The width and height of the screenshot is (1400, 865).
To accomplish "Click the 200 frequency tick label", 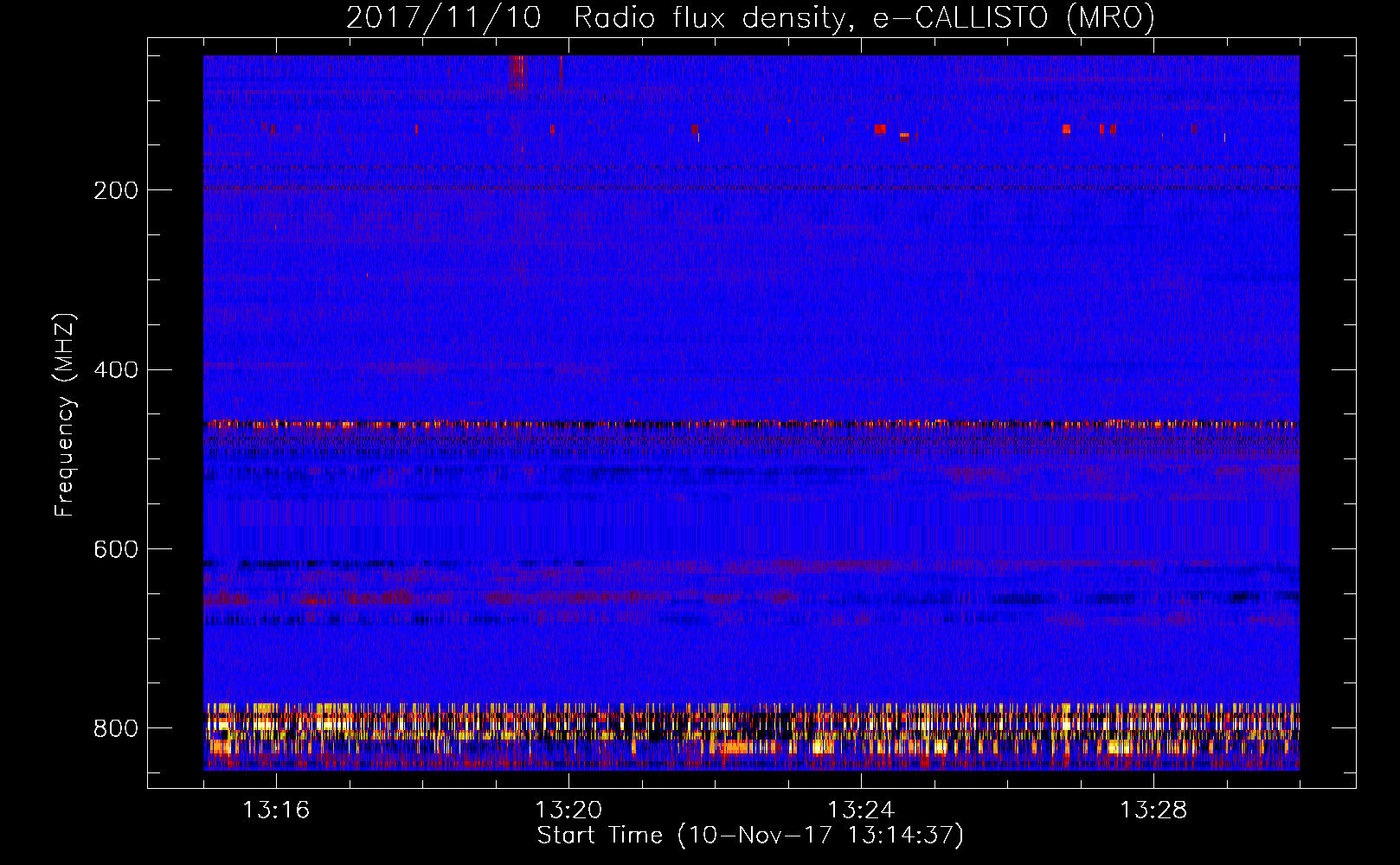I will click(116, 190).
